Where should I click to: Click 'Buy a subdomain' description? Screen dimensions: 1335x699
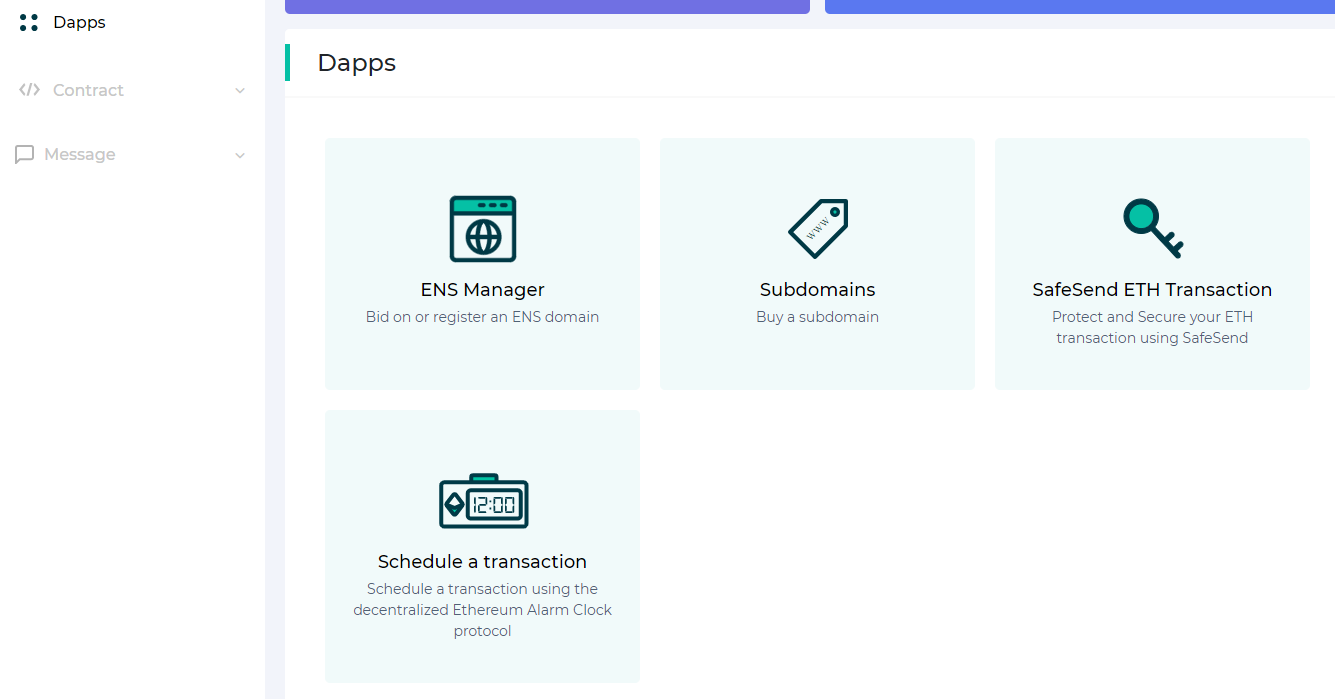[818, 317]
